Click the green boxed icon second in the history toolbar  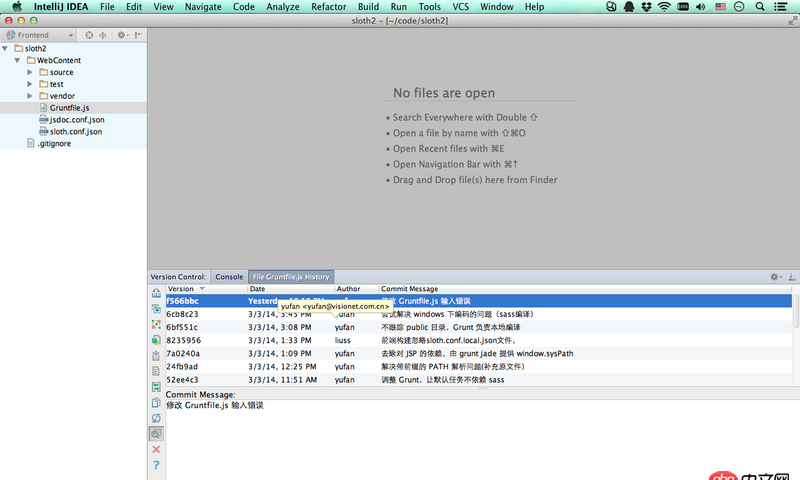156,309
